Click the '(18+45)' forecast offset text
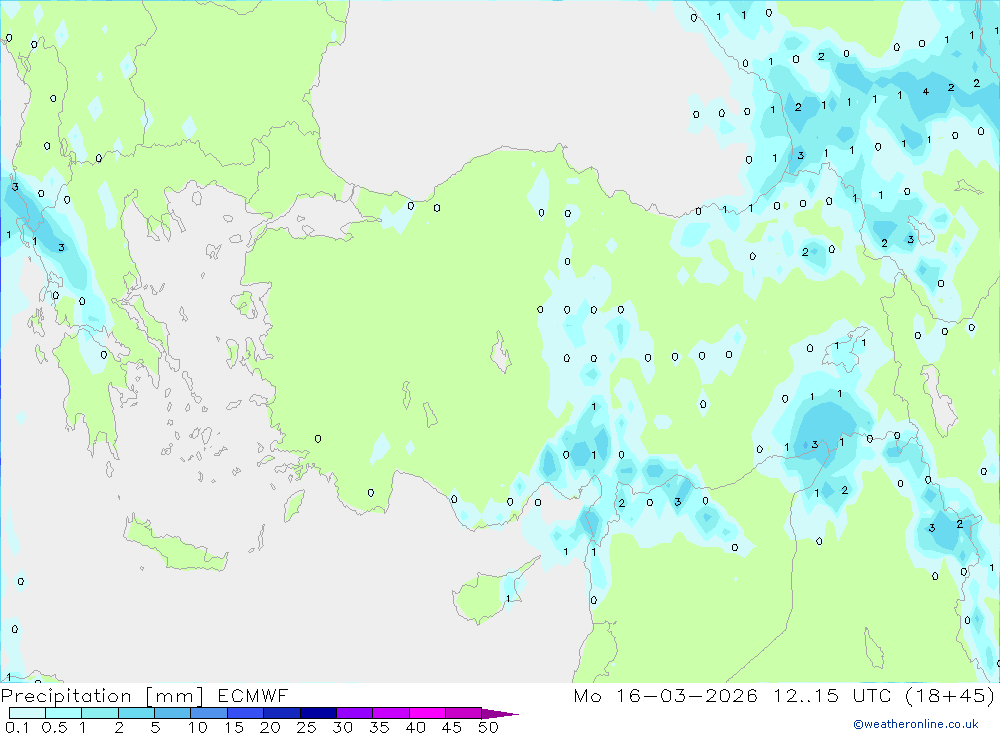 (x=950, y=695)
